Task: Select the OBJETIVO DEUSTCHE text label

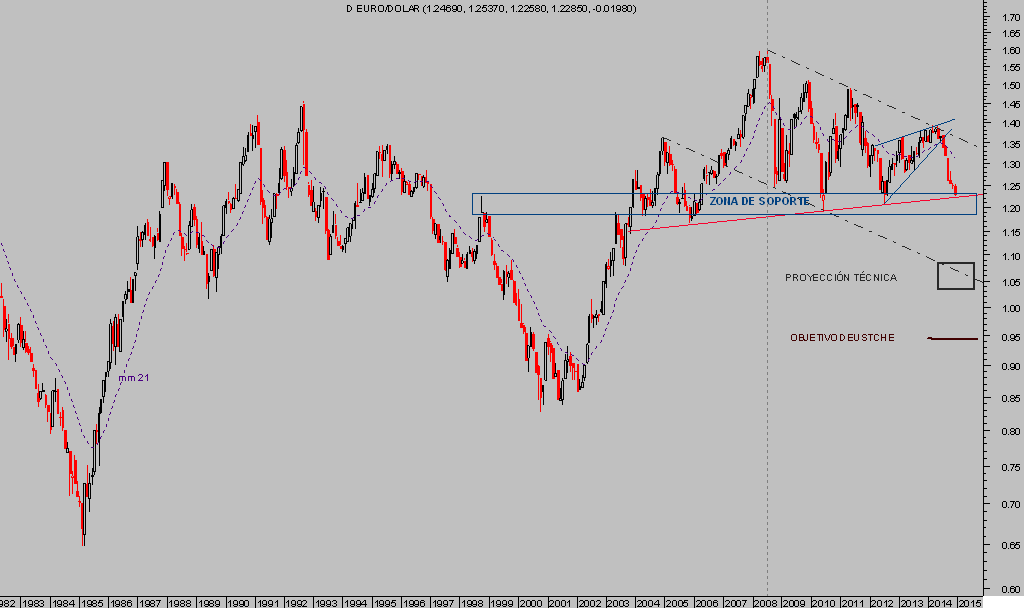Action: pyautogui.click(x=842, y=338)
